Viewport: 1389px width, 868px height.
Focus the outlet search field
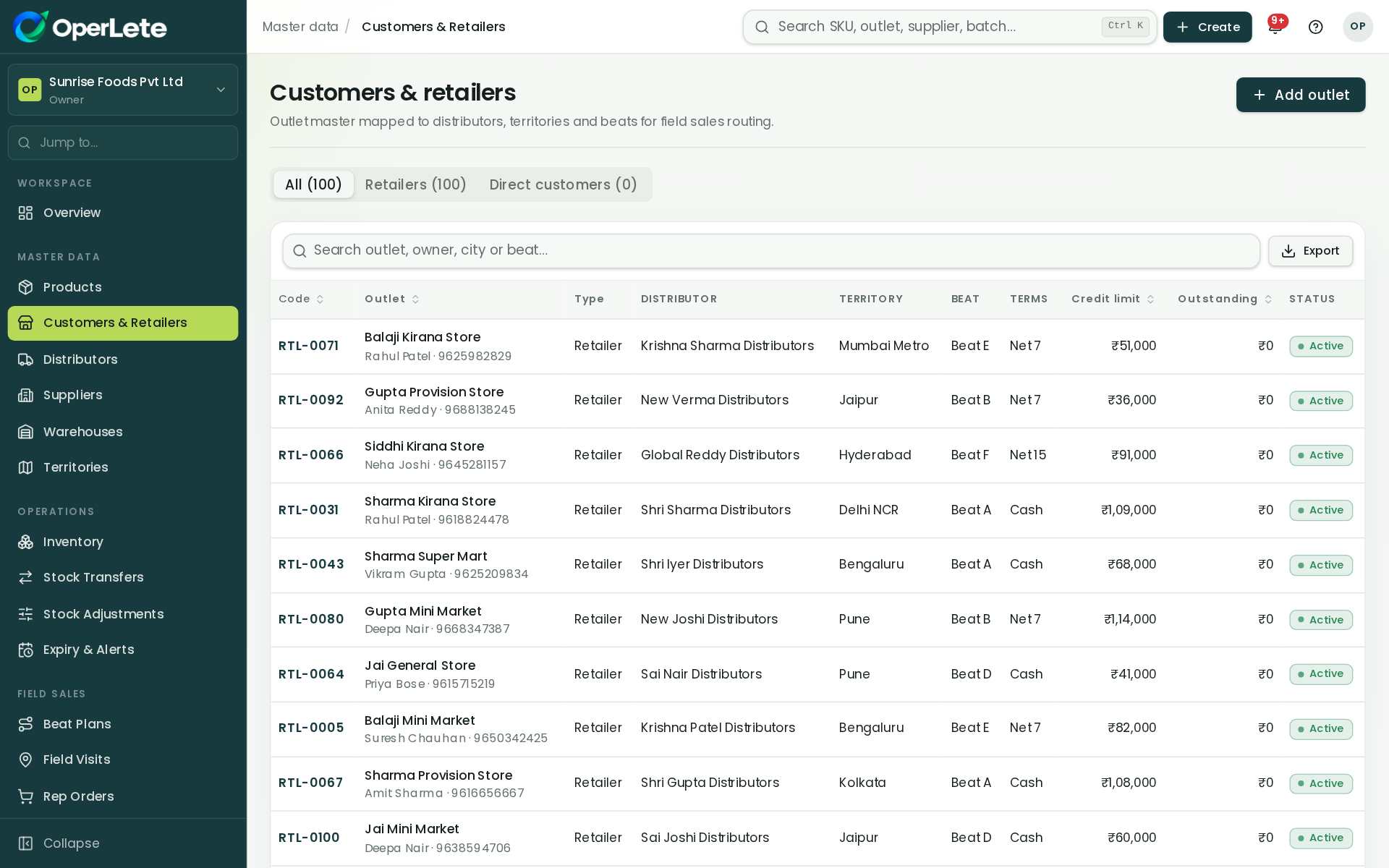(771, 251)
